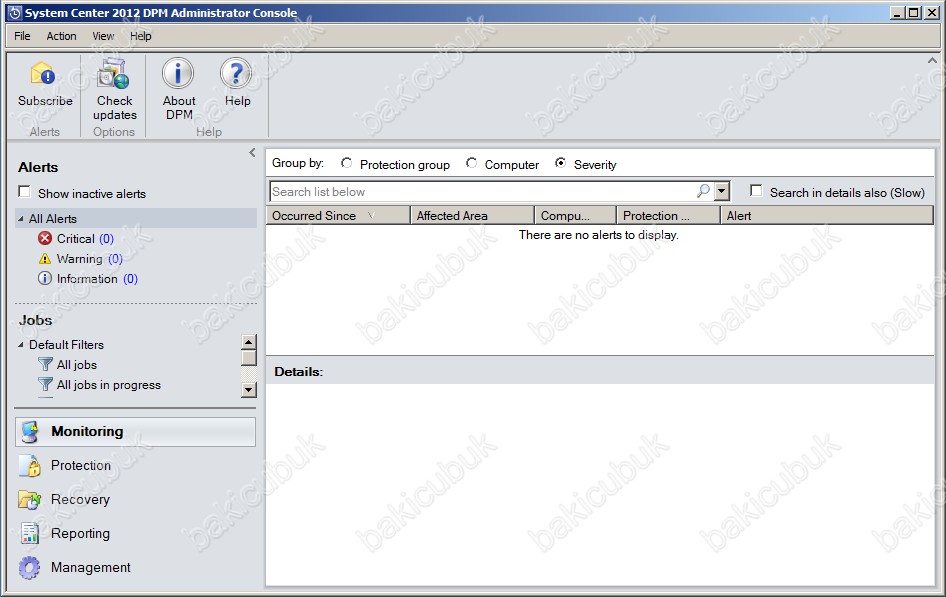Click the Recovery workspace icon
Viewport: 946px width, 597px height.
(30, 499)
